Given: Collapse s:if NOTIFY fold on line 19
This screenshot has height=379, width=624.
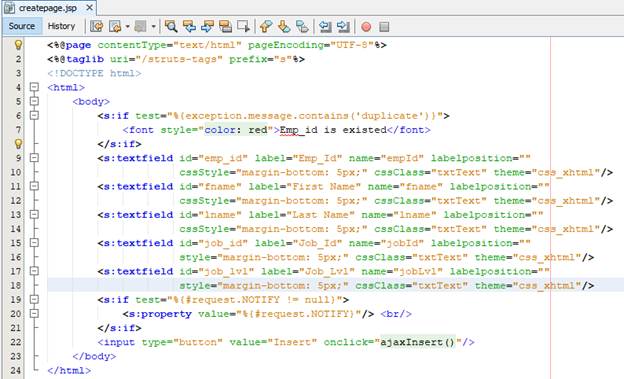Looking at the screenshot, I should pyautogui.click(x=34, y=299).
